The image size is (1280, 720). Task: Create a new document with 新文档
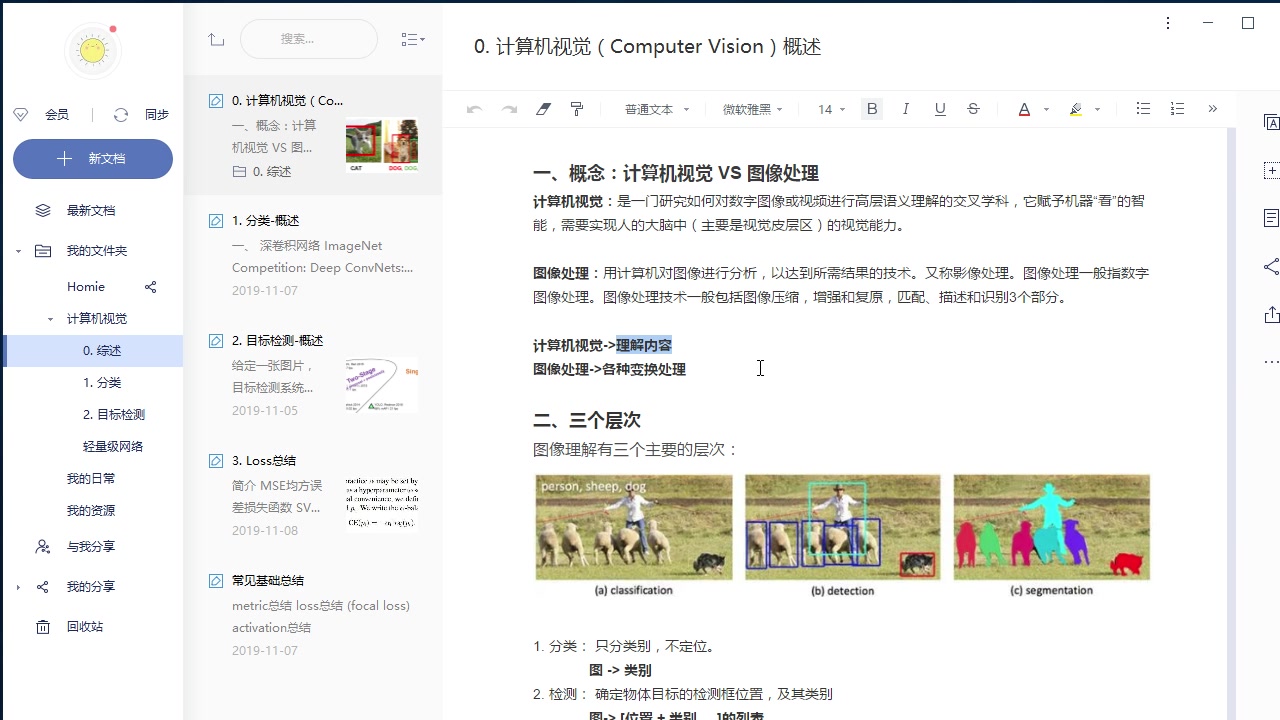coord(93,159)
